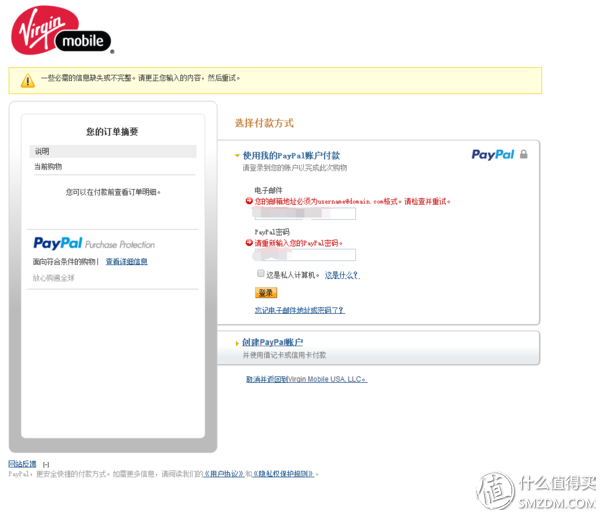Click the 说明 header row
600x515 pixels.
[113, 151]
